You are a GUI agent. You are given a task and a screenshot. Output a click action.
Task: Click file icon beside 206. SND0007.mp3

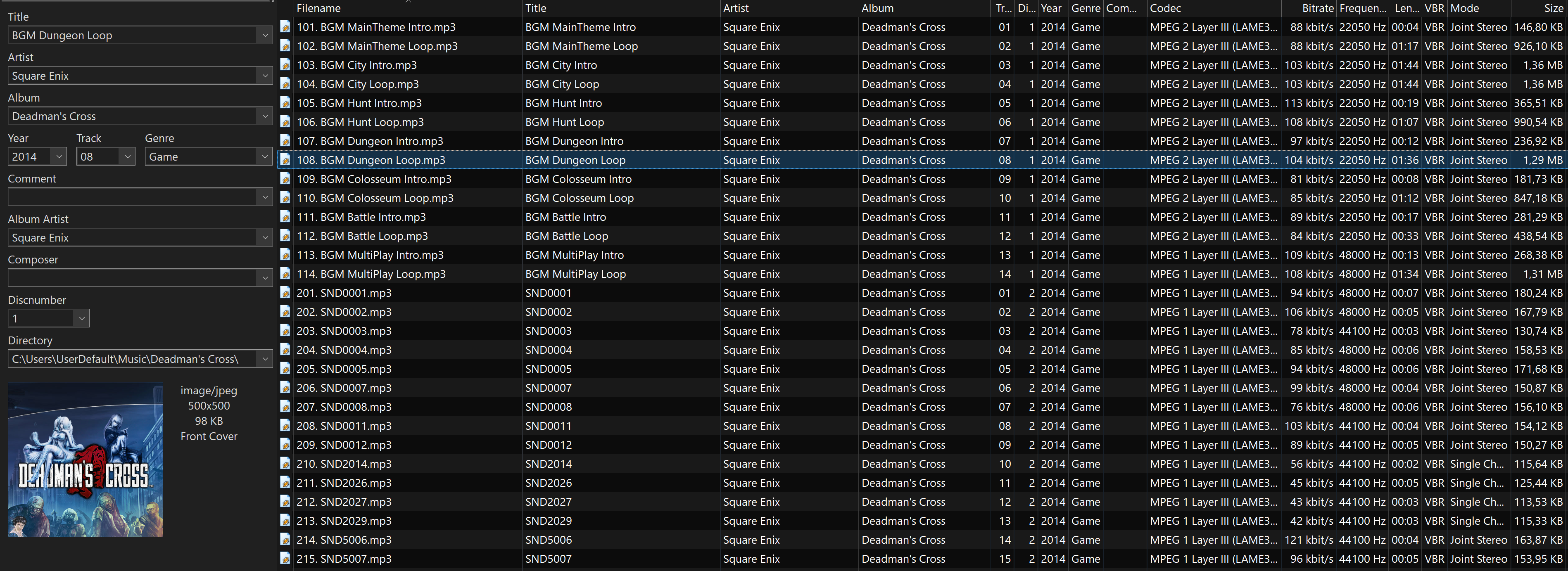click(285, 387)
